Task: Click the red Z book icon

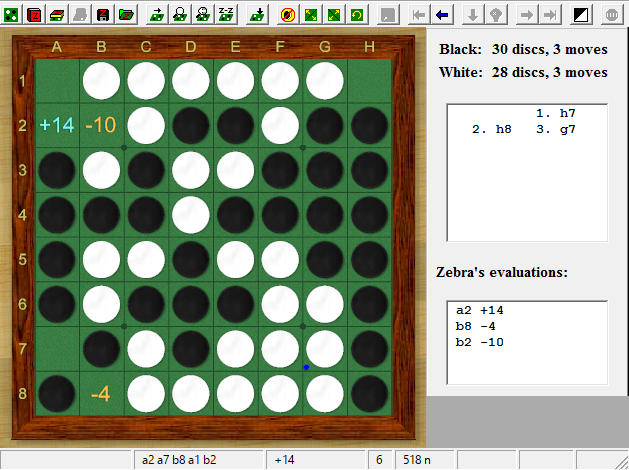Action: (x=34, y=15)
